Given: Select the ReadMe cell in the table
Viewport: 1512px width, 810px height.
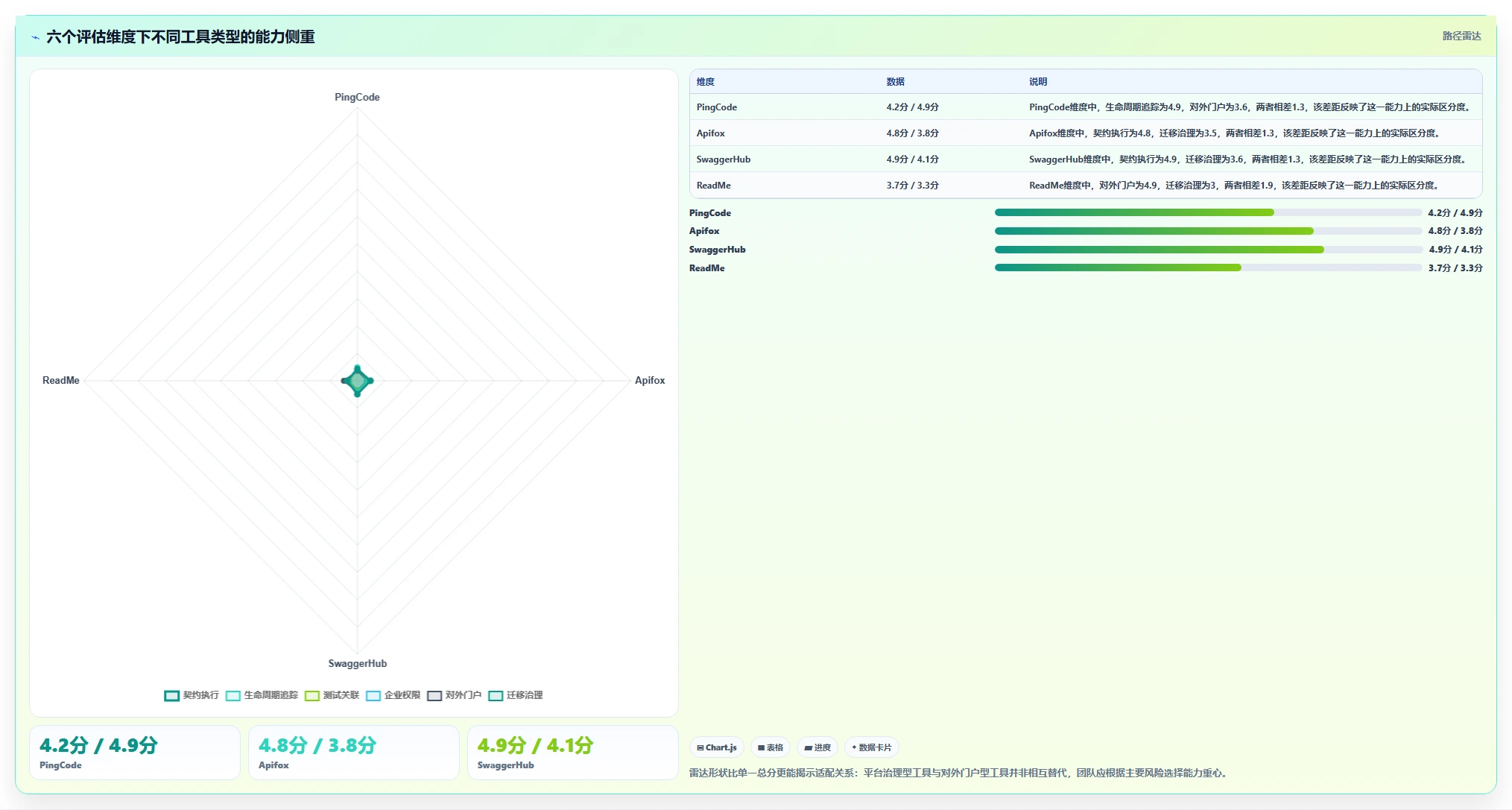Looking at the screenshot, I should pyautogui.click(x=714, y=186).
